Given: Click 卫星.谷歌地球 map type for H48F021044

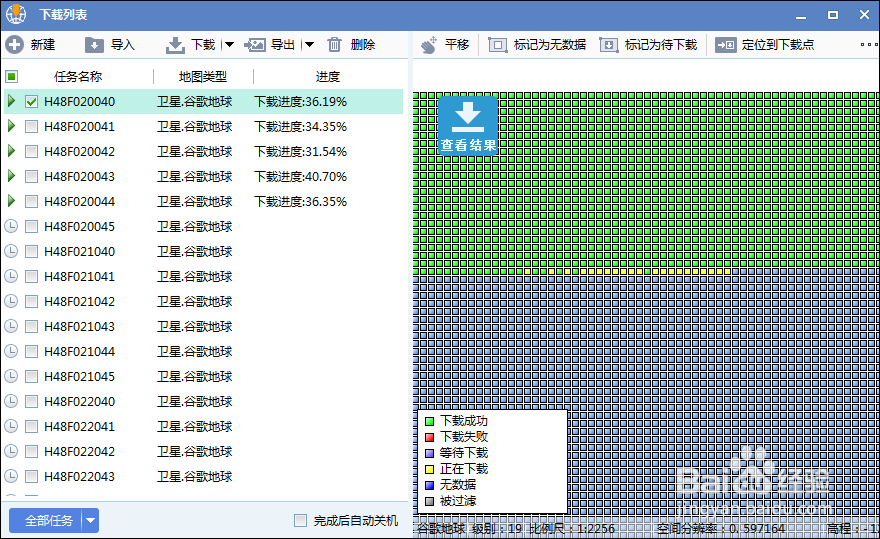Looking at the screenshot, I should (x=195, y=351).
